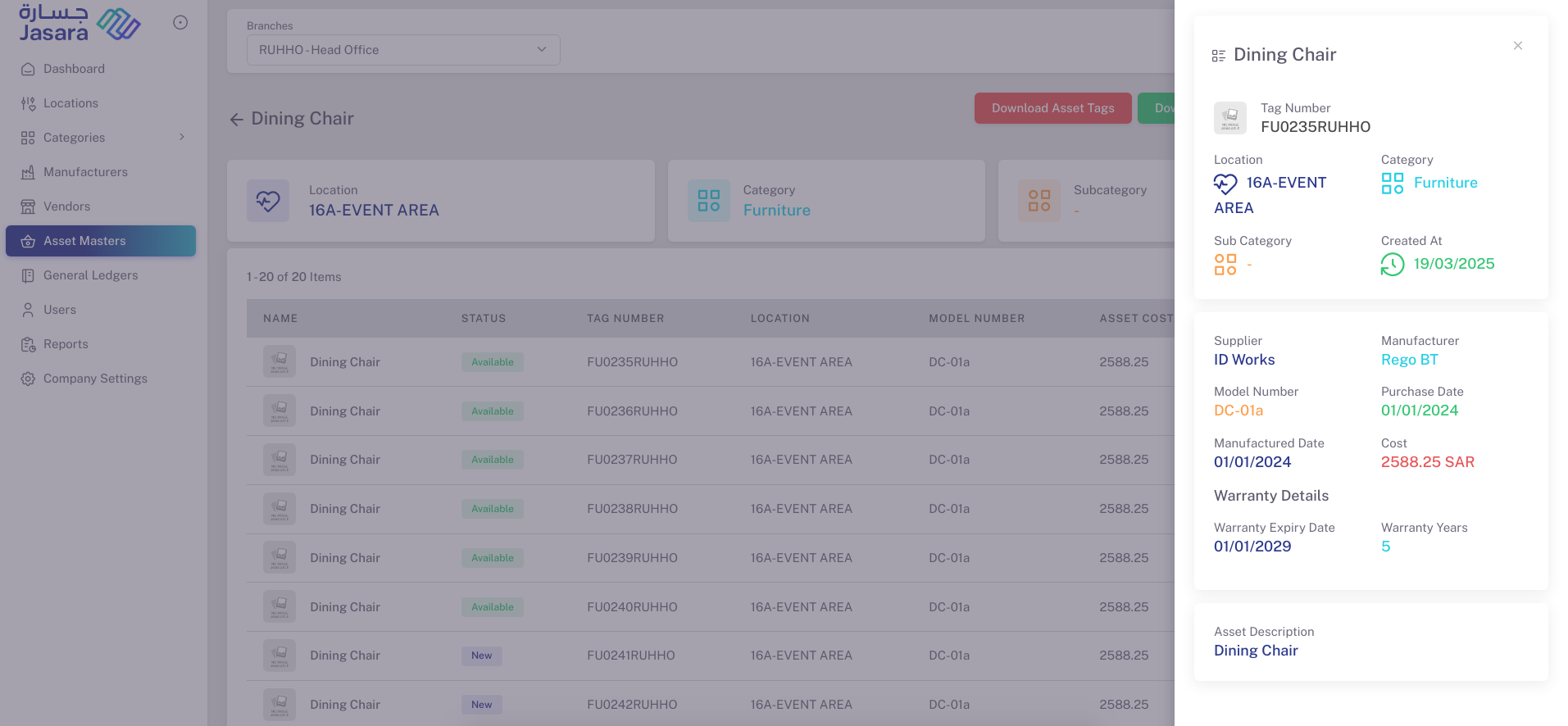Screen dimensions: 1568x726
Task: Click the General Ledgers book icon
Action: click(28, 275)
